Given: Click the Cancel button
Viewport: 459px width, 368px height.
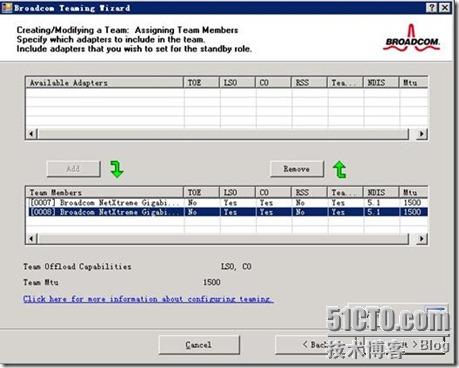Looking at the screenshot, I should tap(199, 345).
